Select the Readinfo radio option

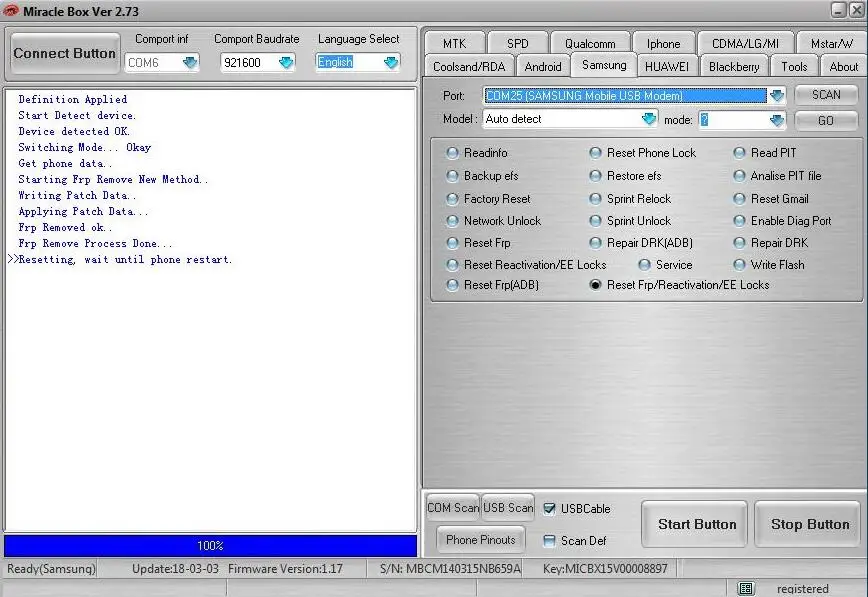tap(452, 152)
